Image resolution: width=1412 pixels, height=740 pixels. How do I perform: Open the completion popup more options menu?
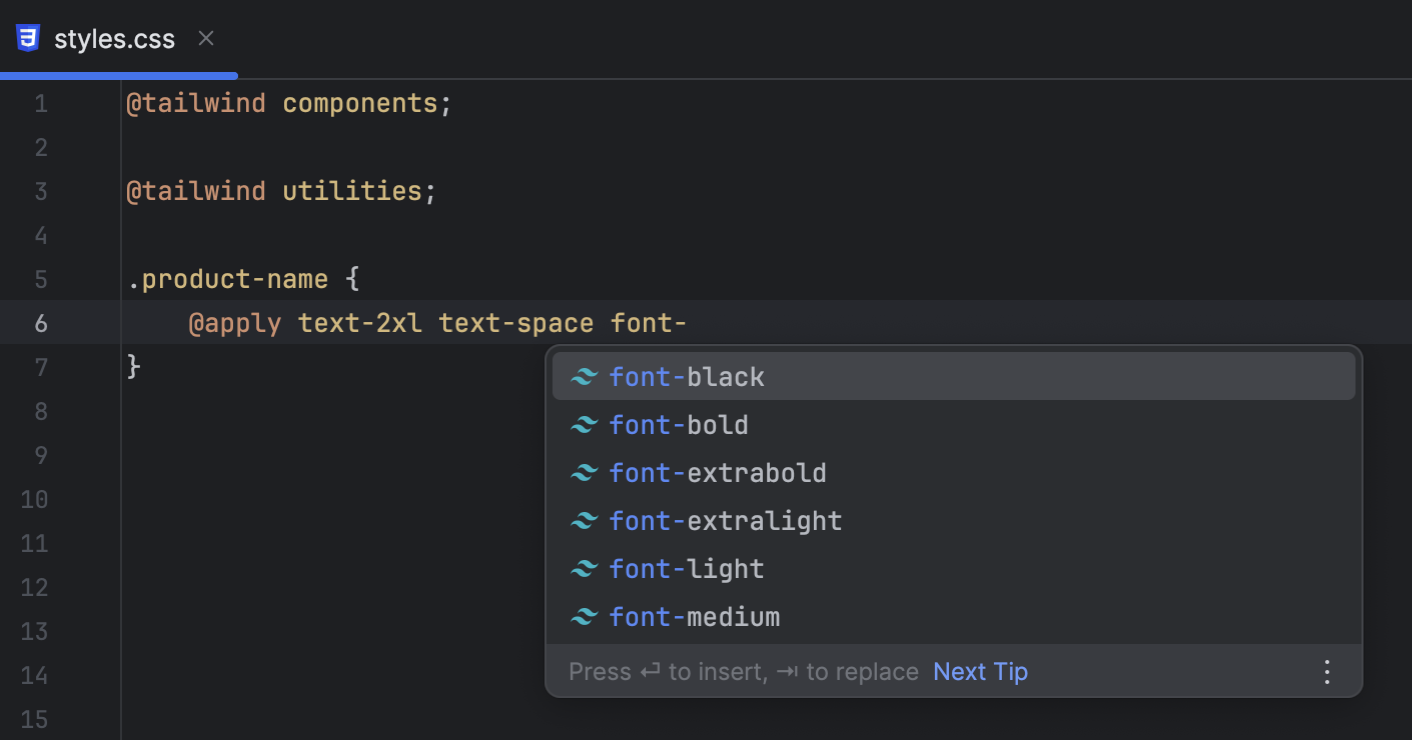tap(1327, 672)
